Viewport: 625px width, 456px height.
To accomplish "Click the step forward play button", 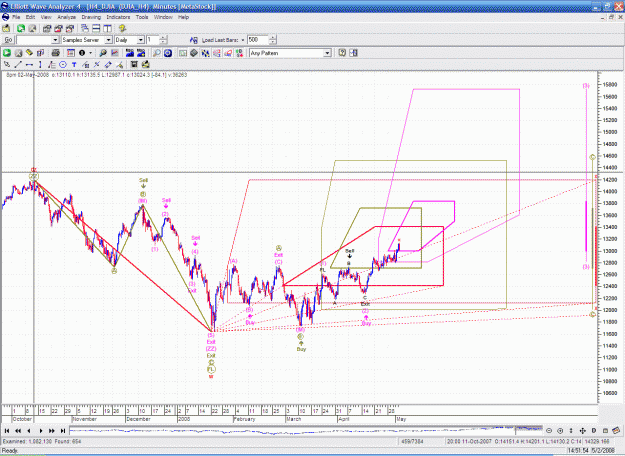I will pos(41,431).
